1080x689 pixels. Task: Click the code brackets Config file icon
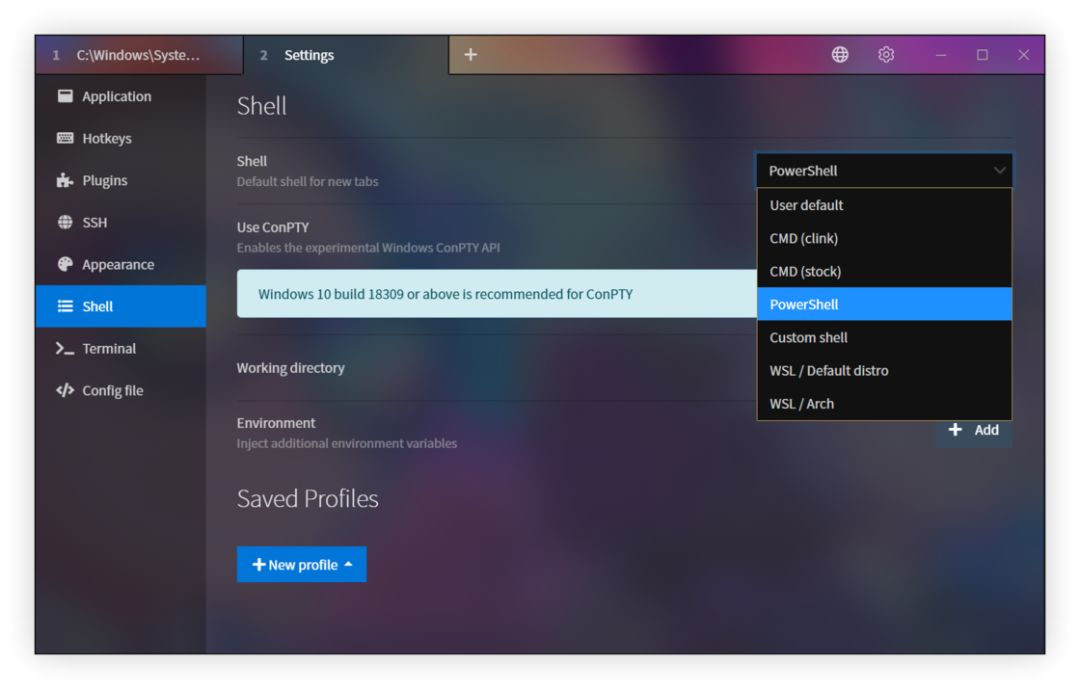coord(65,391)
